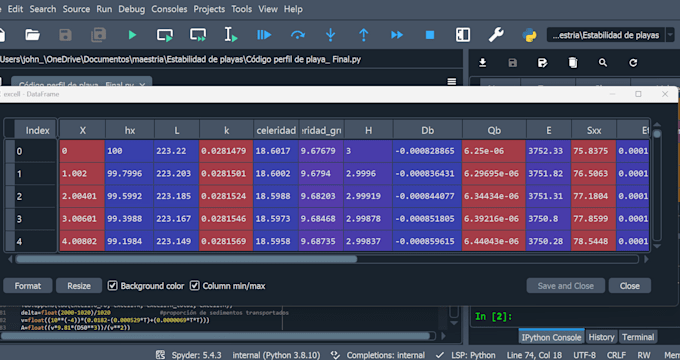Open the Source menu
Screen dimensions: 680x360
[x=76, y=9]
